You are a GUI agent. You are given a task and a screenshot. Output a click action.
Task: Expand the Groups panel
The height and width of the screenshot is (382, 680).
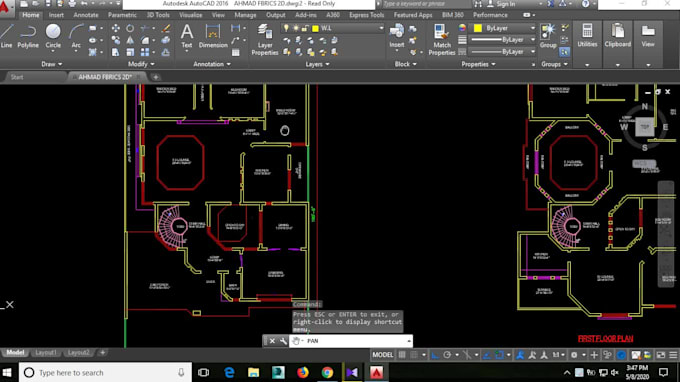pyautogui.click(x=554, y=64)
